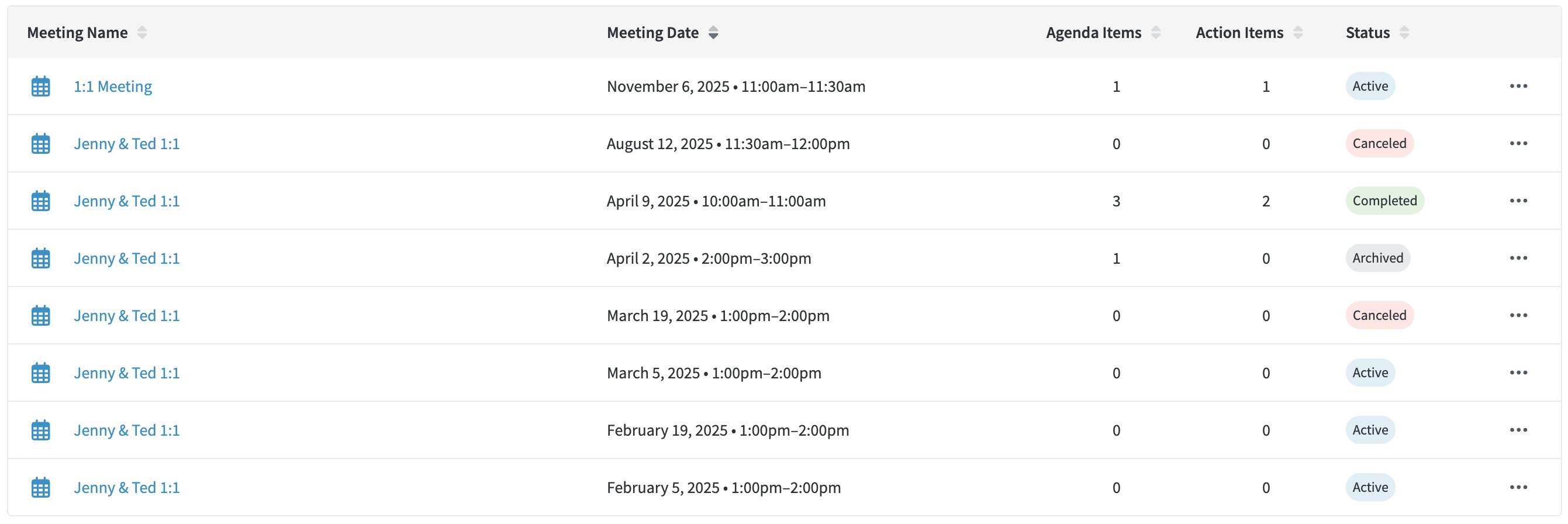
Task: Click calendar icon for March 5 meeting
Action: 41,373
